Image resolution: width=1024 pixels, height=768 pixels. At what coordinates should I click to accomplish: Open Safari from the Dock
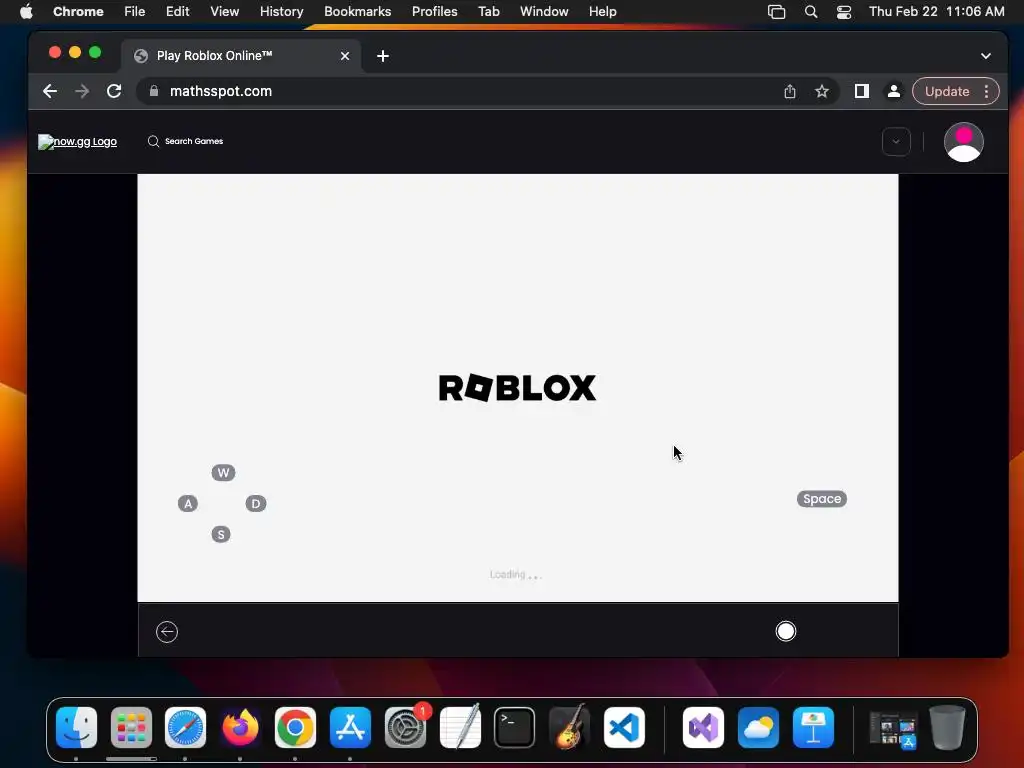pyautogui.click(x=185, y=728)
